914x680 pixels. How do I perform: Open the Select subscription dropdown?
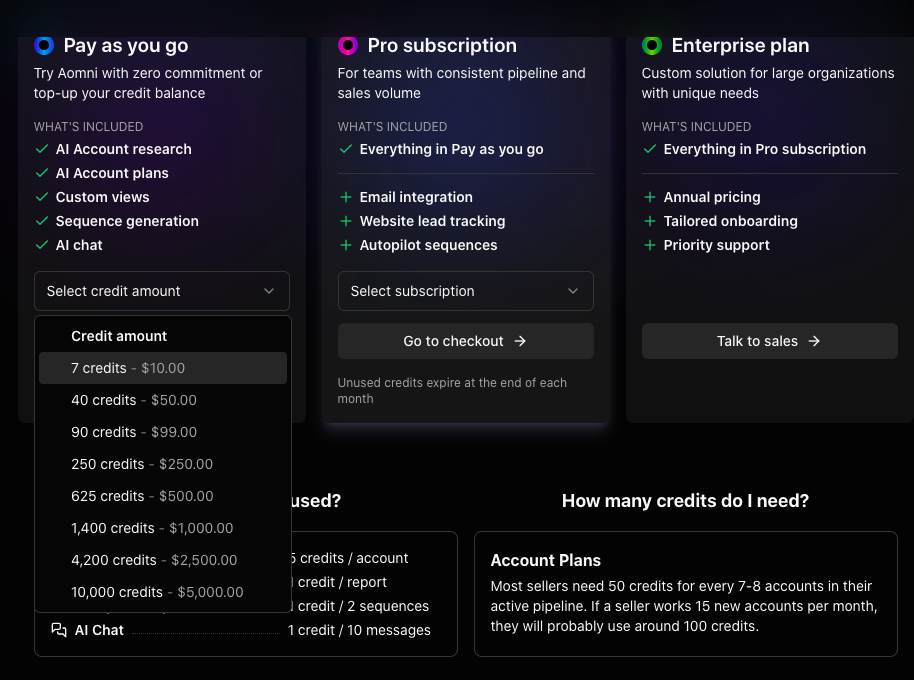465,291
